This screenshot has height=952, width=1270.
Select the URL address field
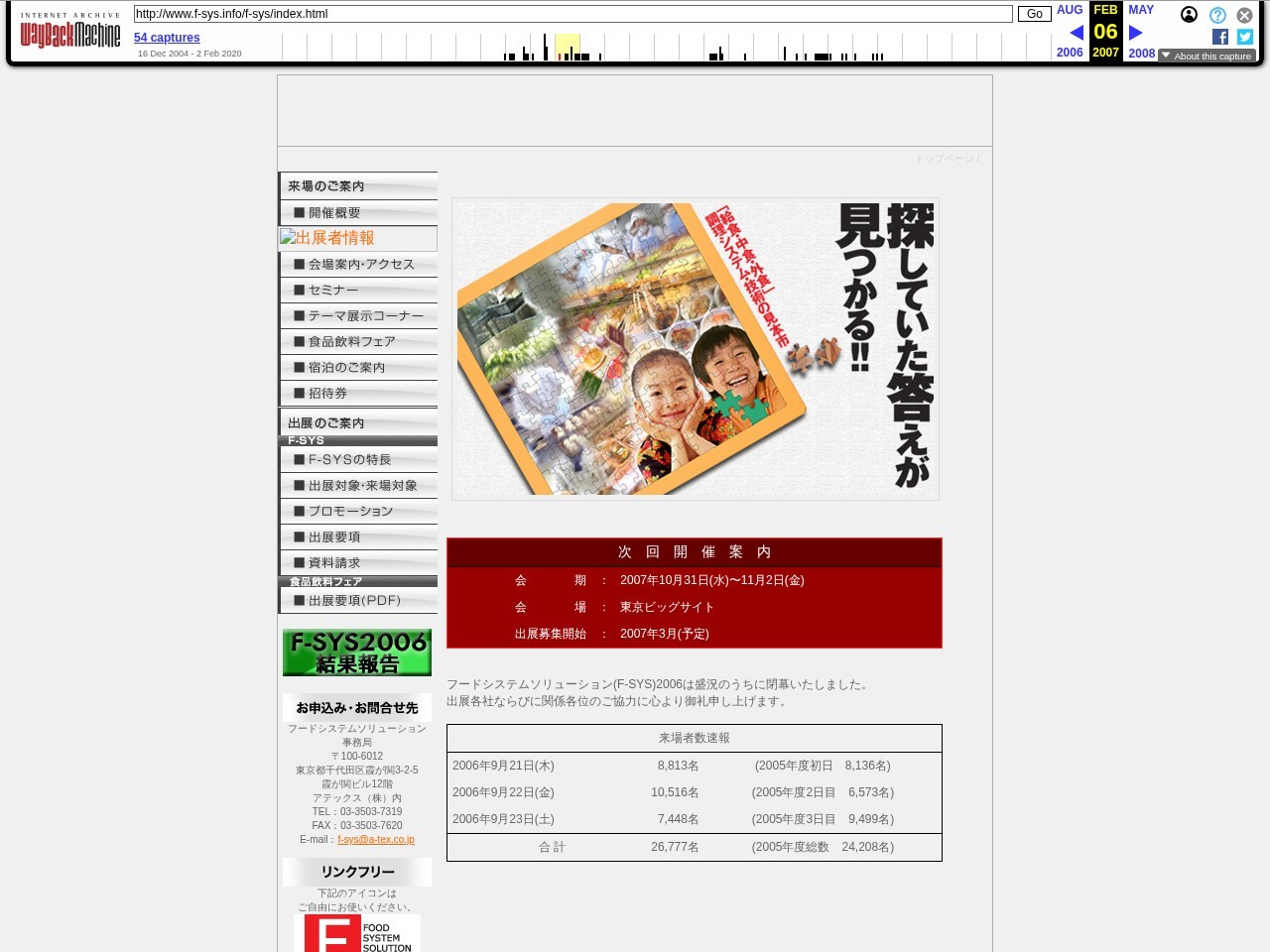(572, 14)
